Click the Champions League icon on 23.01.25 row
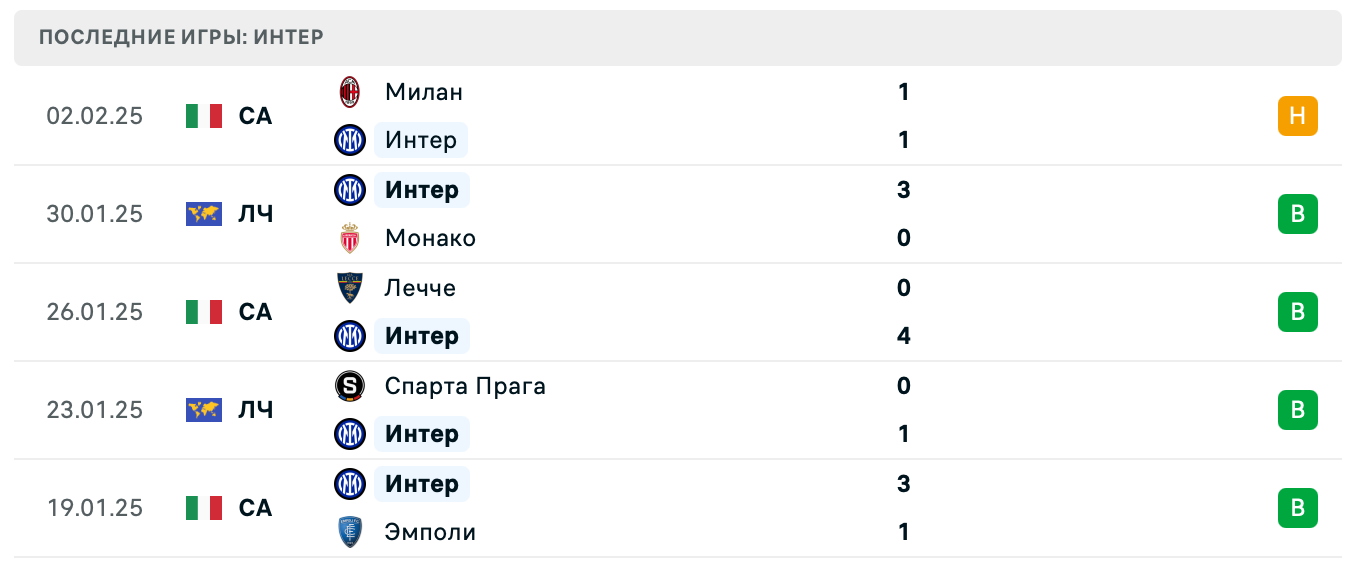Viewport: 1354px width, 562px height. 204,410
